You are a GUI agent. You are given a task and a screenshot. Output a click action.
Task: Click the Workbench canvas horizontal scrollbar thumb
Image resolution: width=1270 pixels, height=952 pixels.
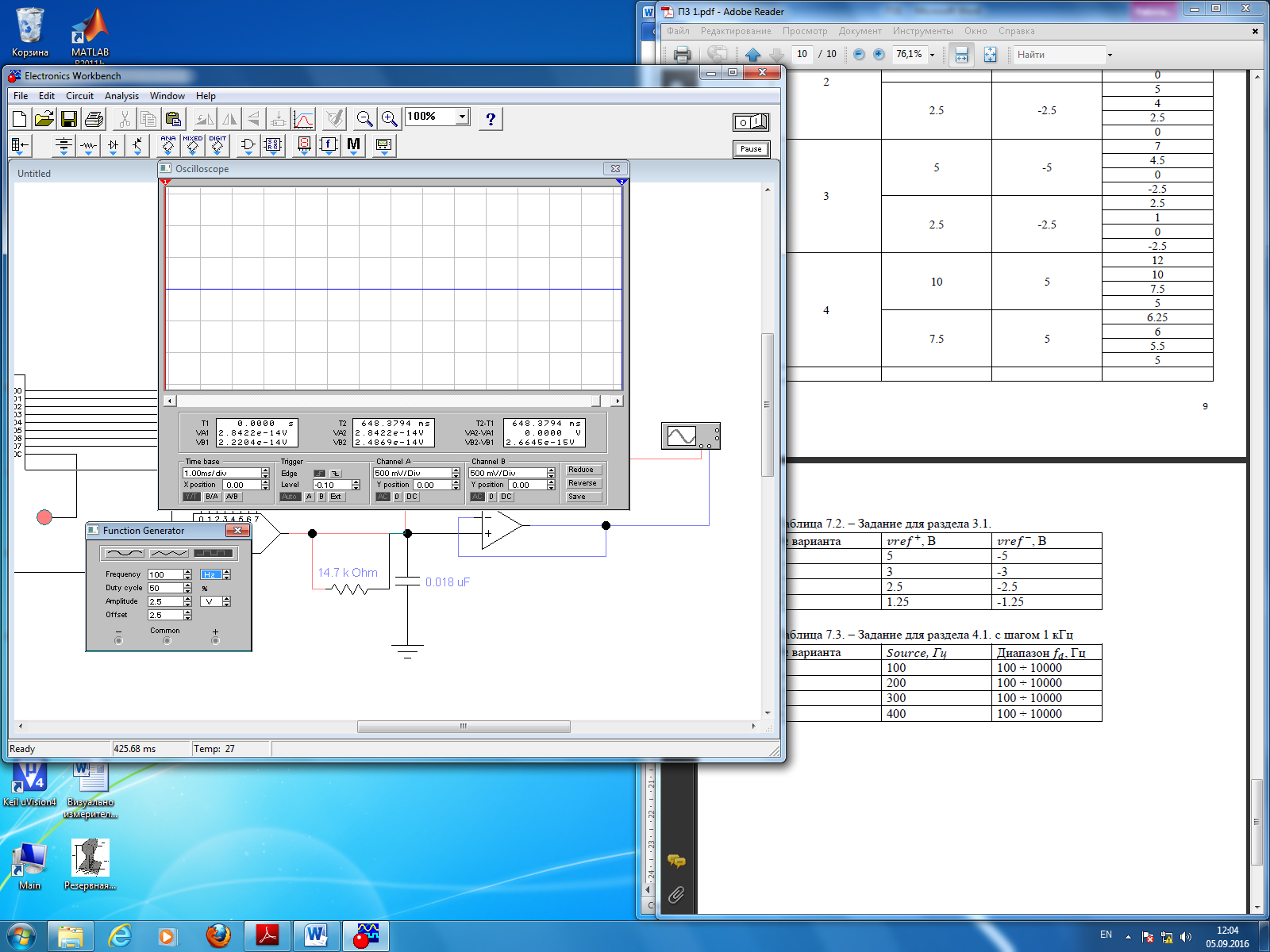464,727
